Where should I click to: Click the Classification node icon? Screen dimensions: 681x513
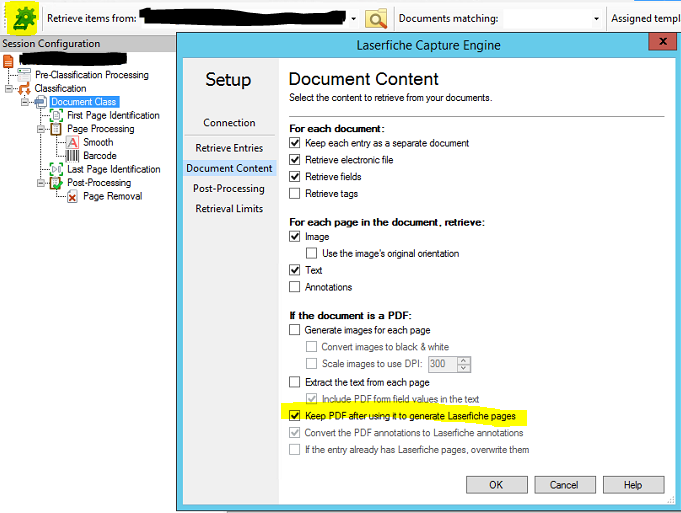(x=24, y=89)
